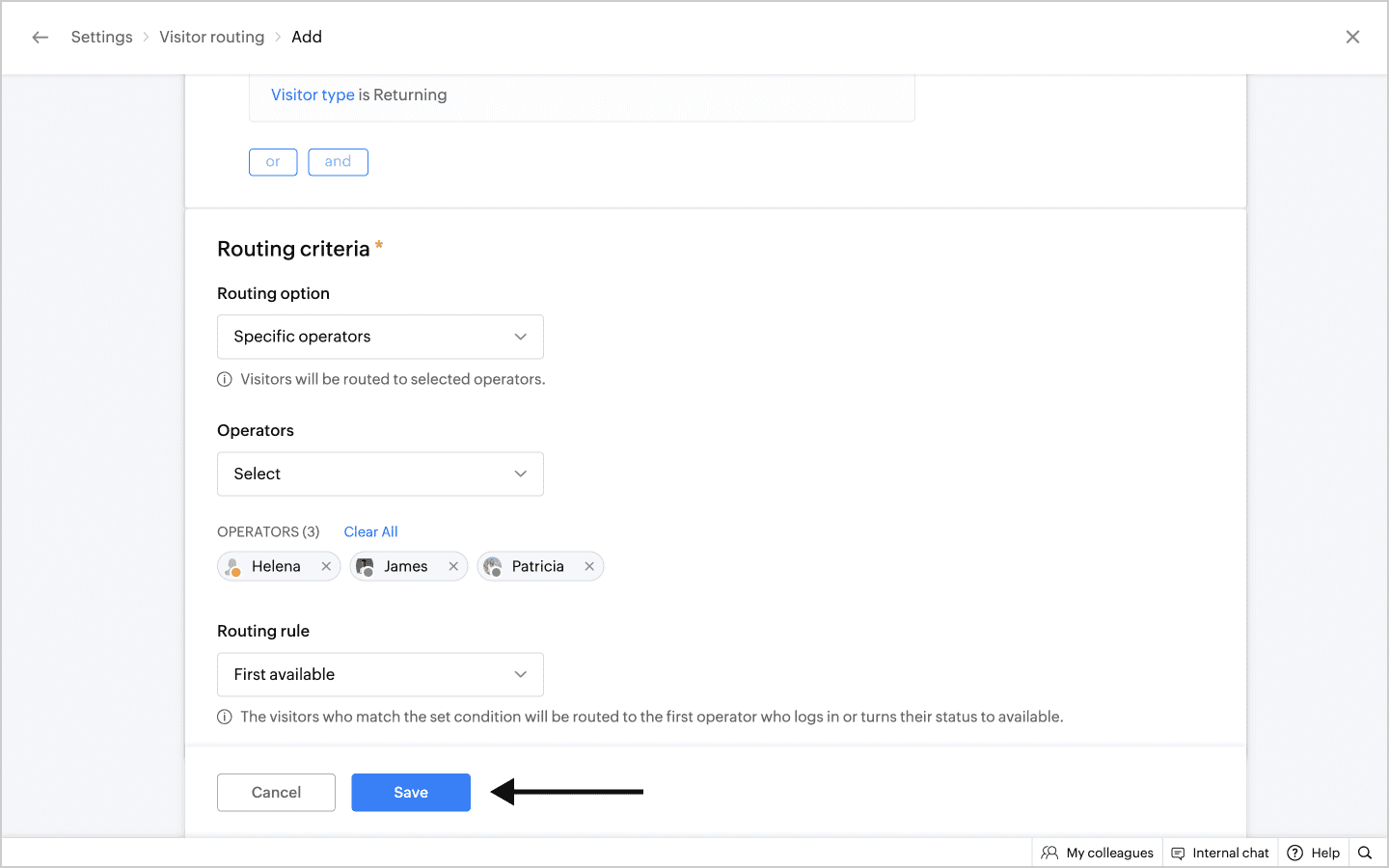Click the breadcrumb chevron after Settings
The image size is (1389, 868).
(x=147, y=37)
